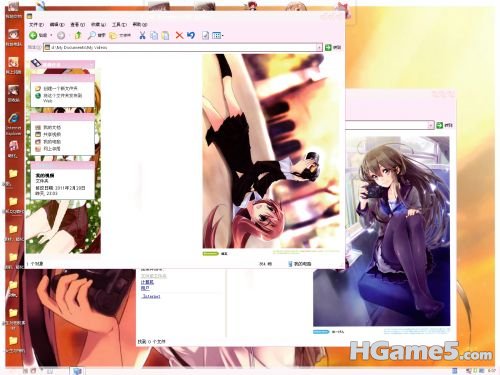Click the blue Undo arrow icon

coord(191,35)
